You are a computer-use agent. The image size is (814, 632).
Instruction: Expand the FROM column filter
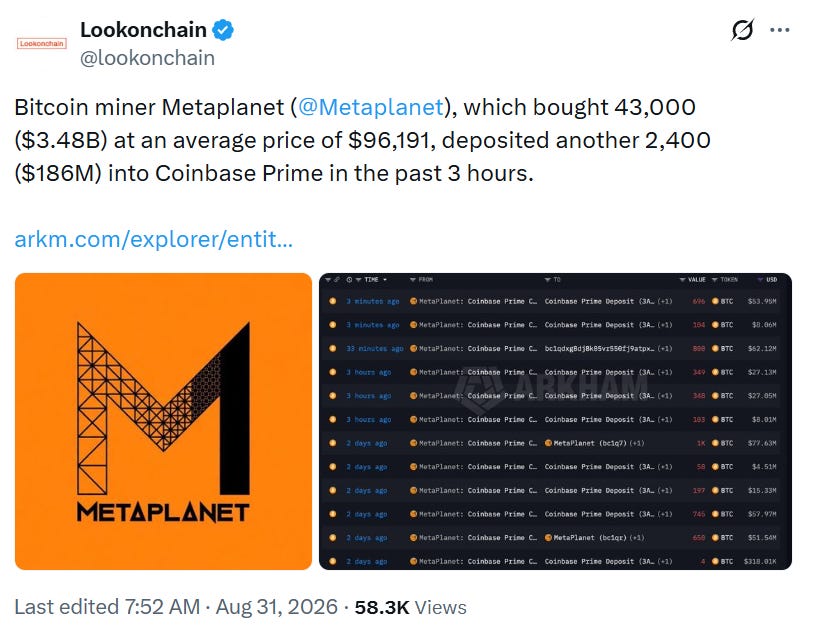(413, 280)
